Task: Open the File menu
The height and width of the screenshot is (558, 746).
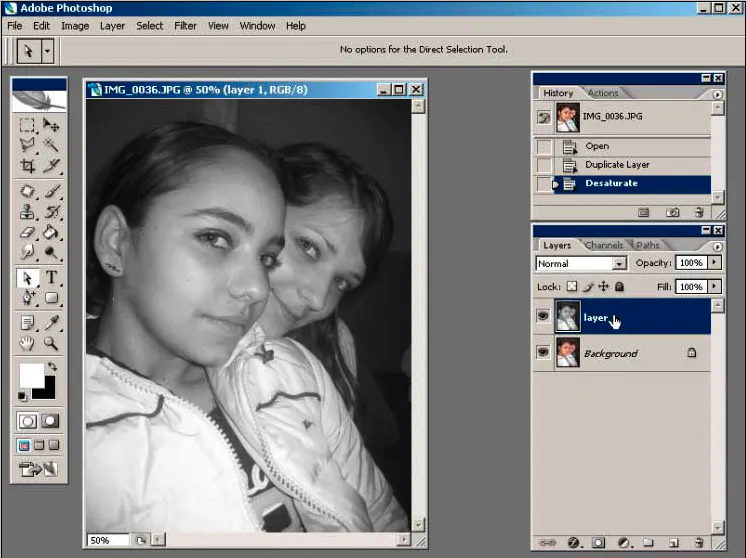Action: tap(14, 26)
